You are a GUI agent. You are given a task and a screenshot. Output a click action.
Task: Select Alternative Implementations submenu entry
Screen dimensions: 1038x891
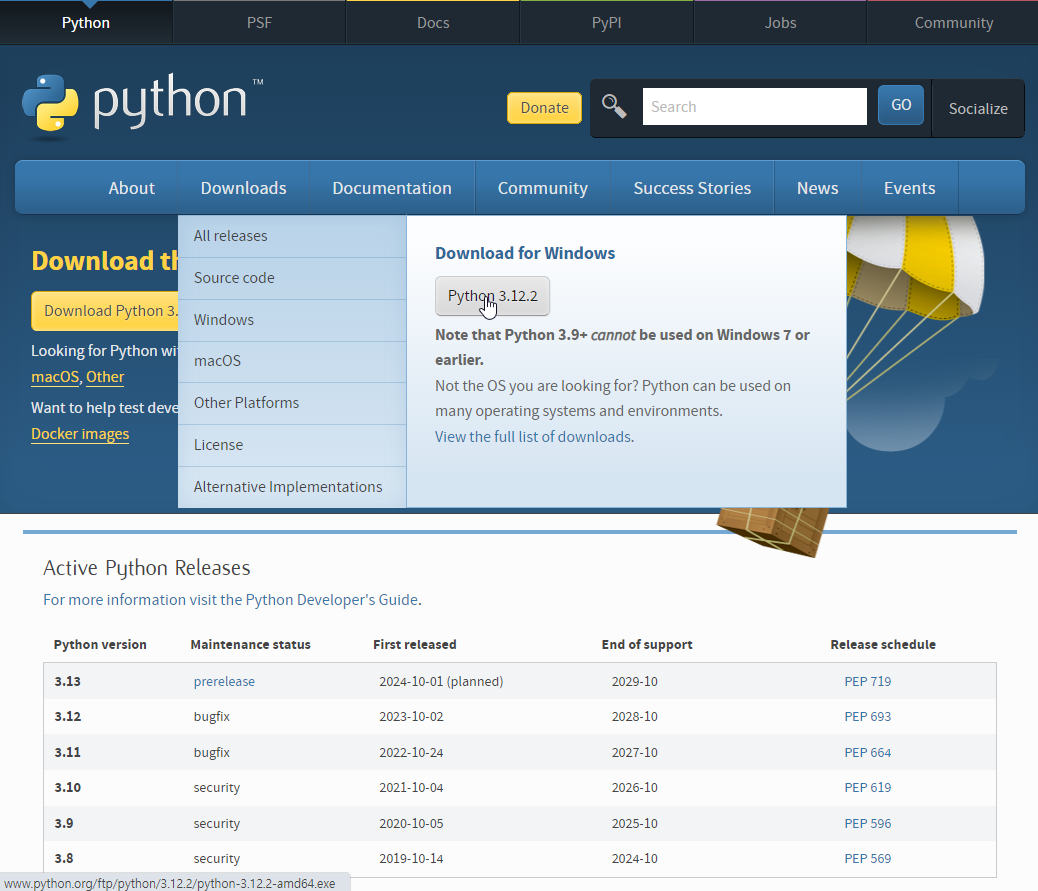(x=292, y=487)
